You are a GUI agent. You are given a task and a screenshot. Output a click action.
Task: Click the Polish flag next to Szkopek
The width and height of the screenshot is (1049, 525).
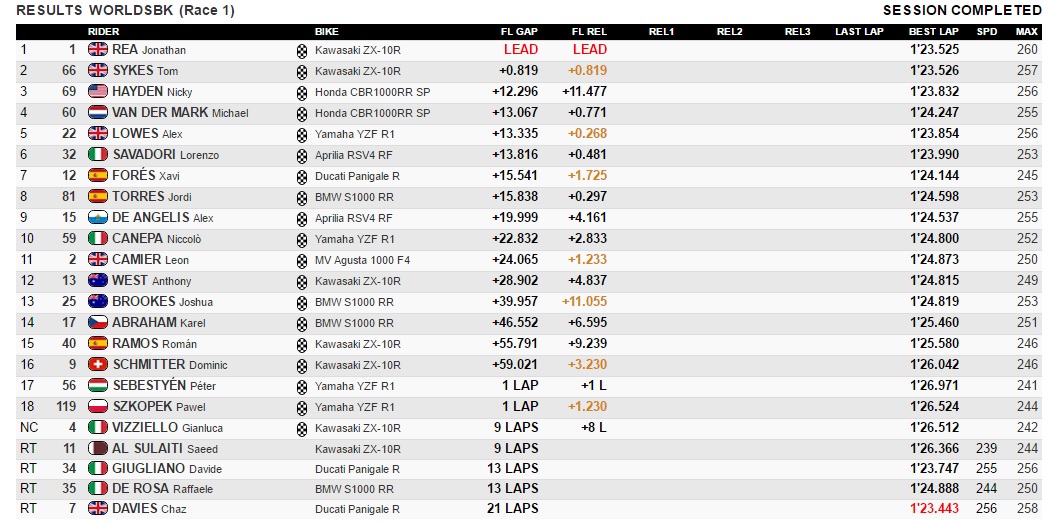tap(98, 406)
